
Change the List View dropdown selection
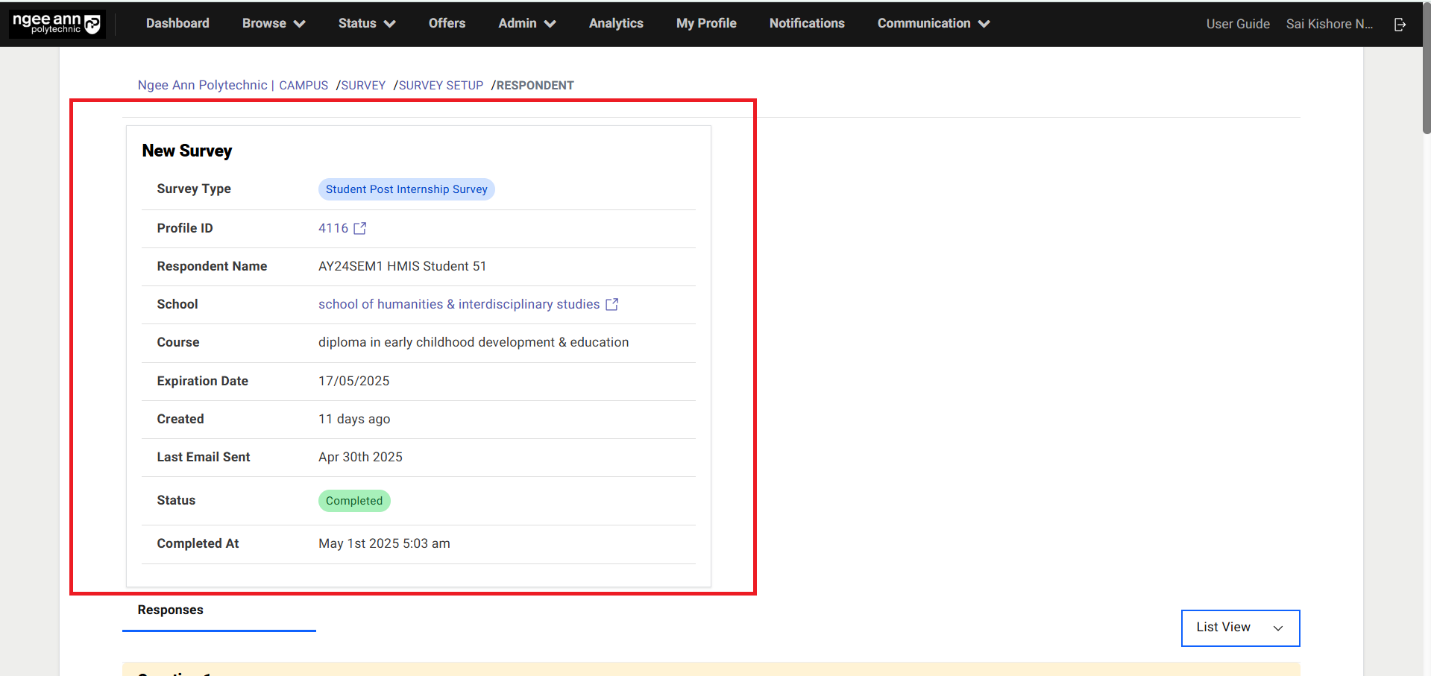[1240, 628]
